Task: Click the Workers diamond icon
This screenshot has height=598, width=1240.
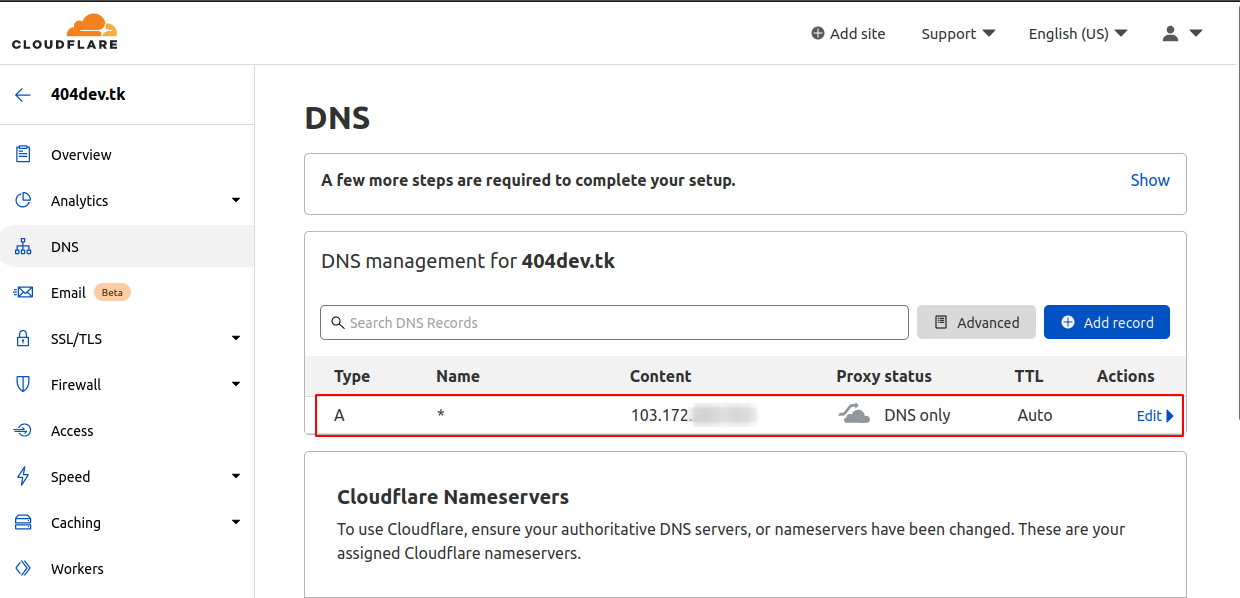Action: coord(23,568)
